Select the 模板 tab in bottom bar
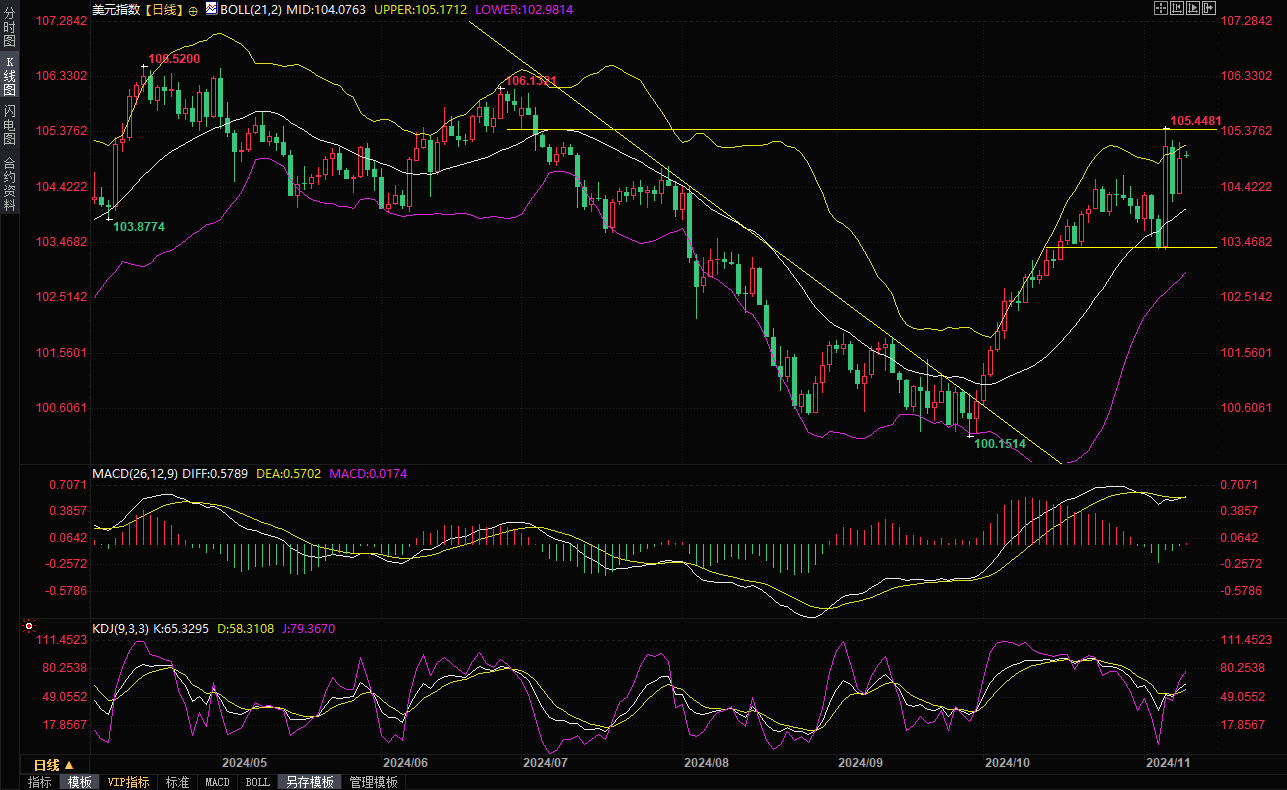The width and height of the screenshot is (1287, 790). (x=80, y=782)
